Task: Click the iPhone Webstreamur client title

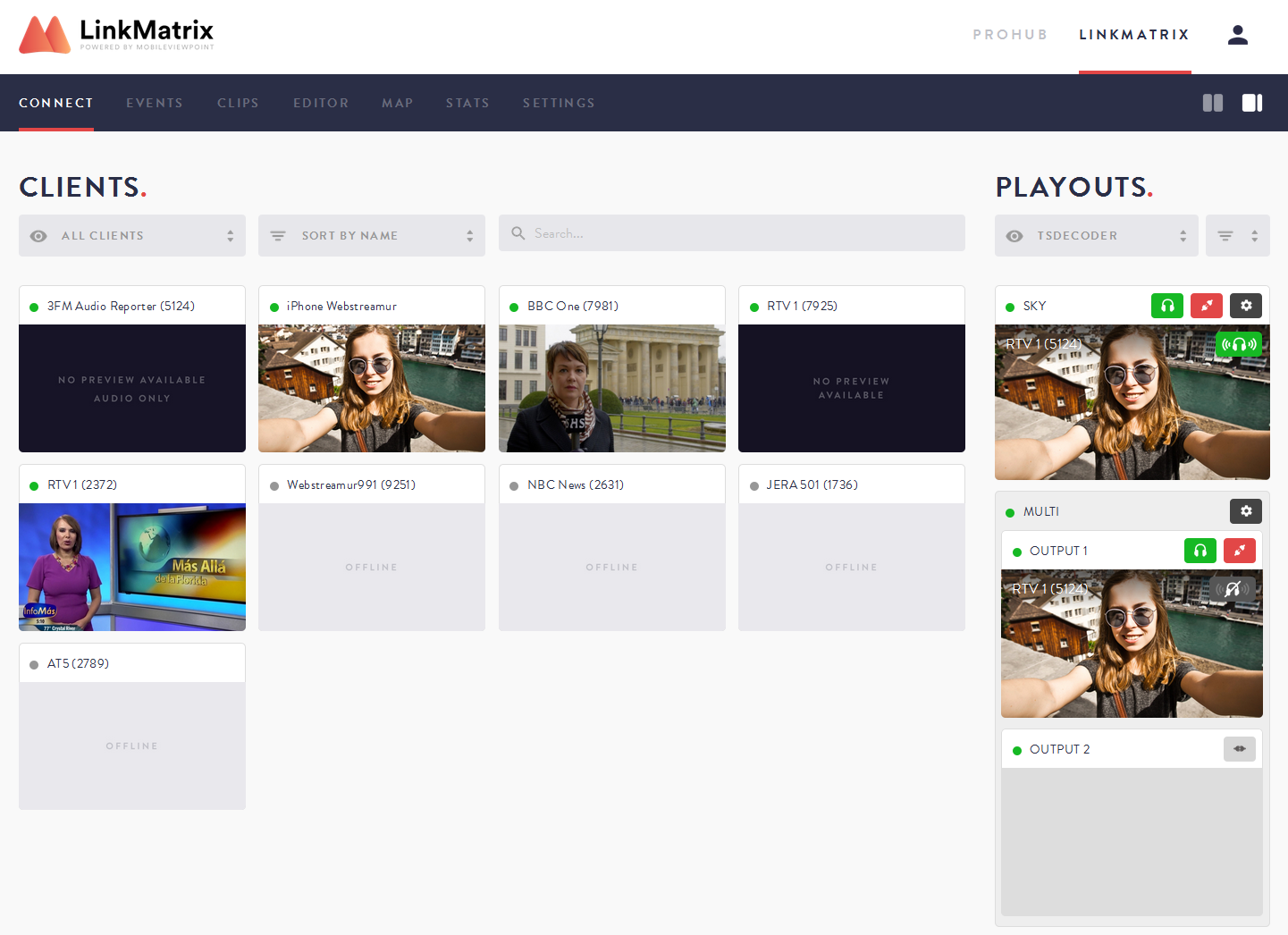Action: (x=341, y=306)
